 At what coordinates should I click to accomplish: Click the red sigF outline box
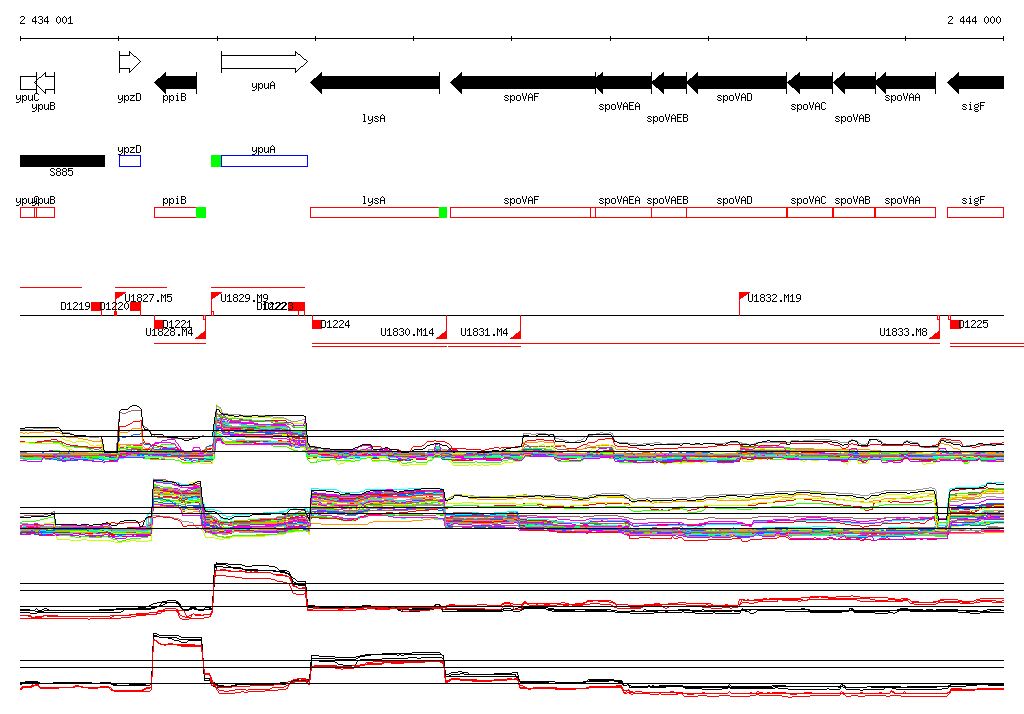tap(975, 212)
